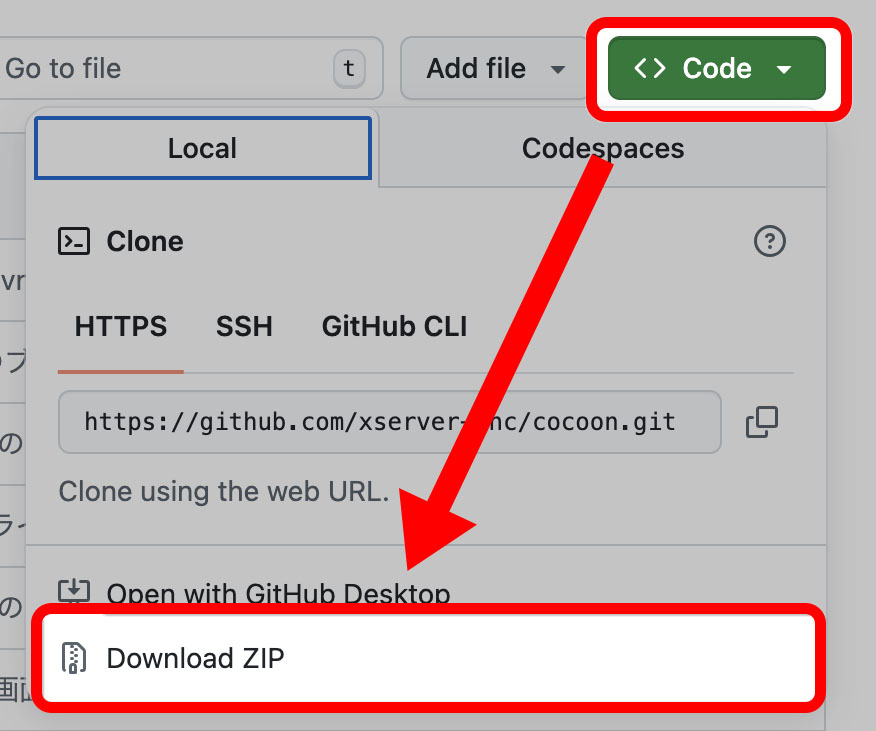Click the angle brackets icon on Code button
This screenshot has height=731, width=876.
click(x=650, y=69)
